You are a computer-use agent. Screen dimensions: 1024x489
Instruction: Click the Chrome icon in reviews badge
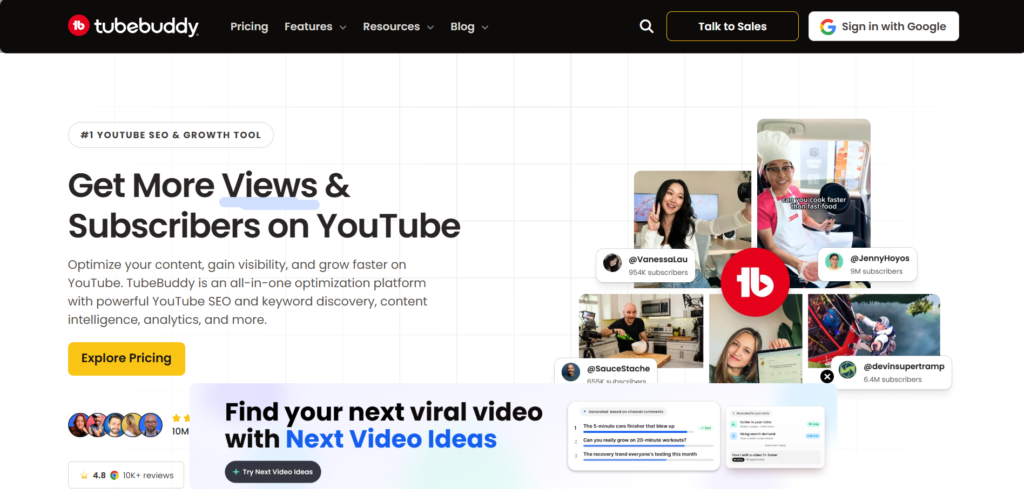[114, 475]
